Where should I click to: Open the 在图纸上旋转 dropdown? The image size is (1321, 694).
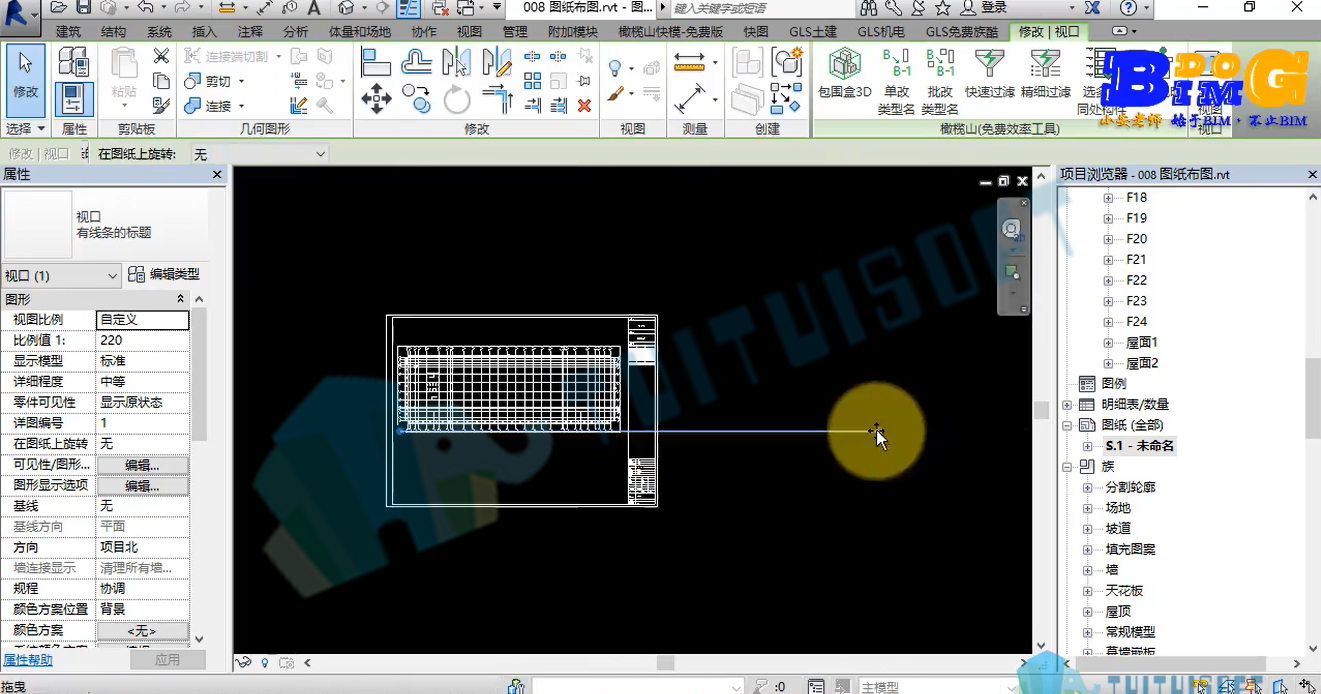259,154
